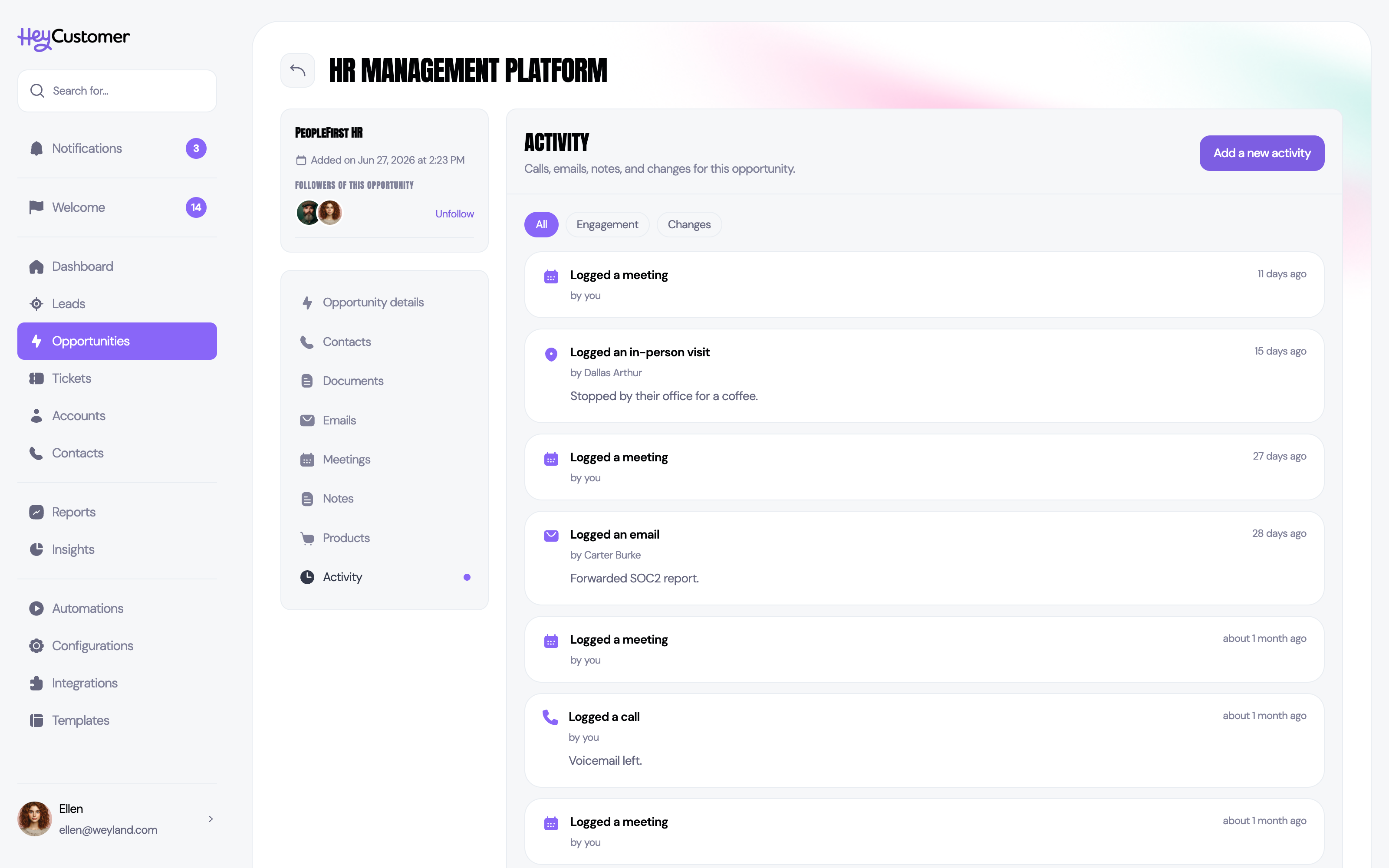This screenshot has width=1389, height=868.
Task: Click the Tickets icon in the sidebar
Action: (x=36, y=378)
